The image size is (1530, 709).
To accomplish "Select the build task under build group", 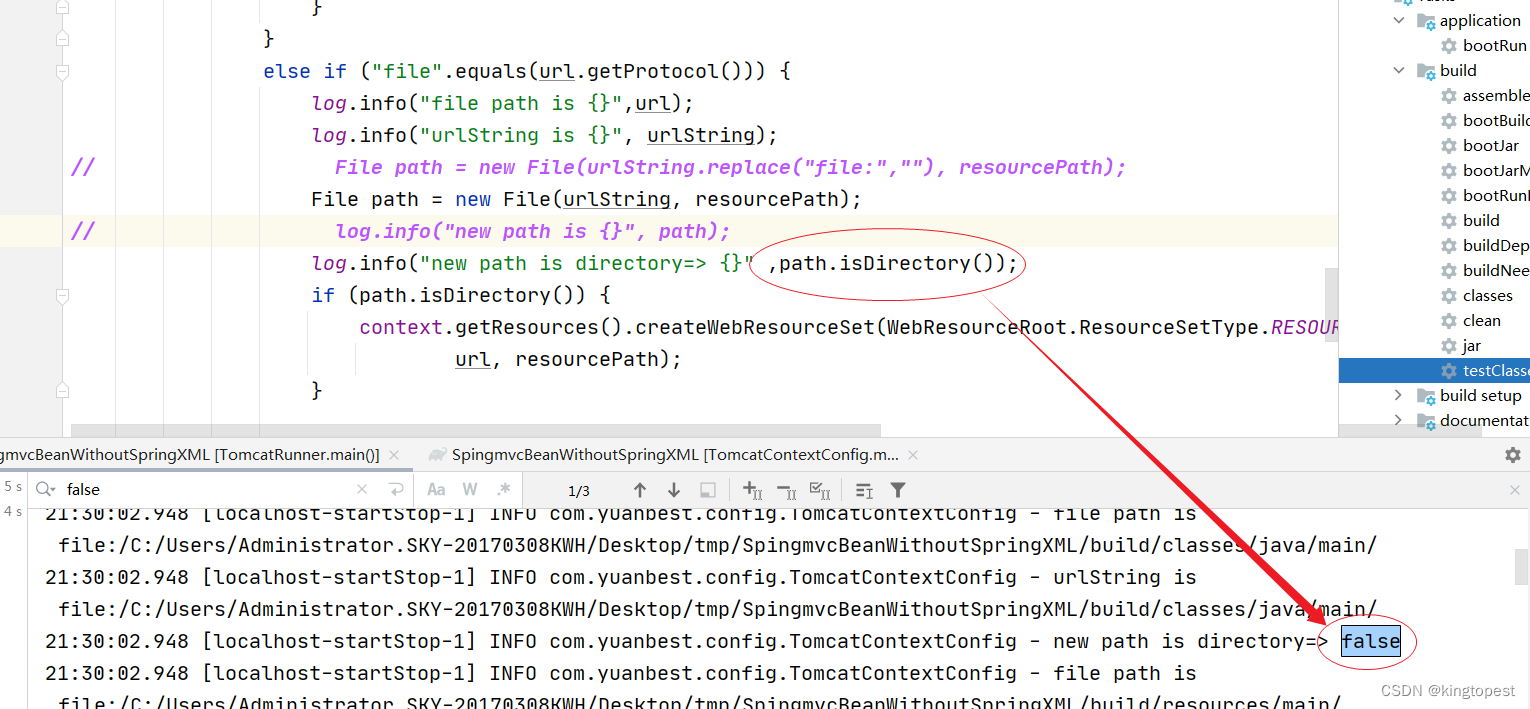I will point(1481,220).
